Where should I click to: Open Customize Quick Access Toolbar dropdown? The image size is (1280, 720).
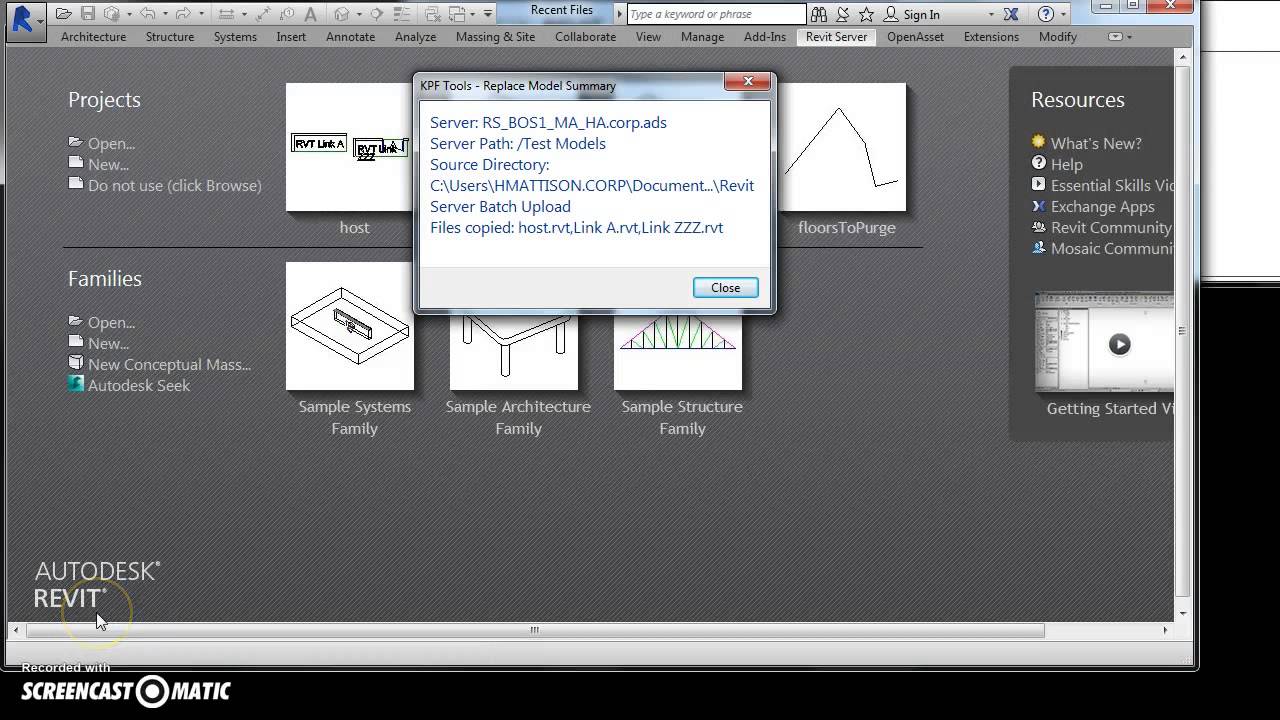click(488, 15)
